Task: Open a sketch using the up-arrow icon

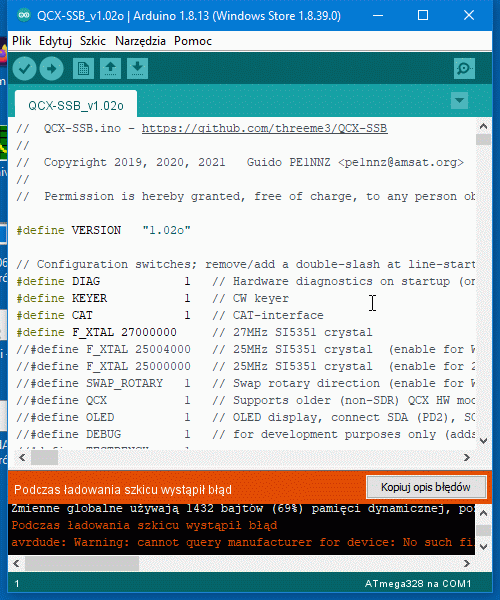Action: [x=111, y=68]
